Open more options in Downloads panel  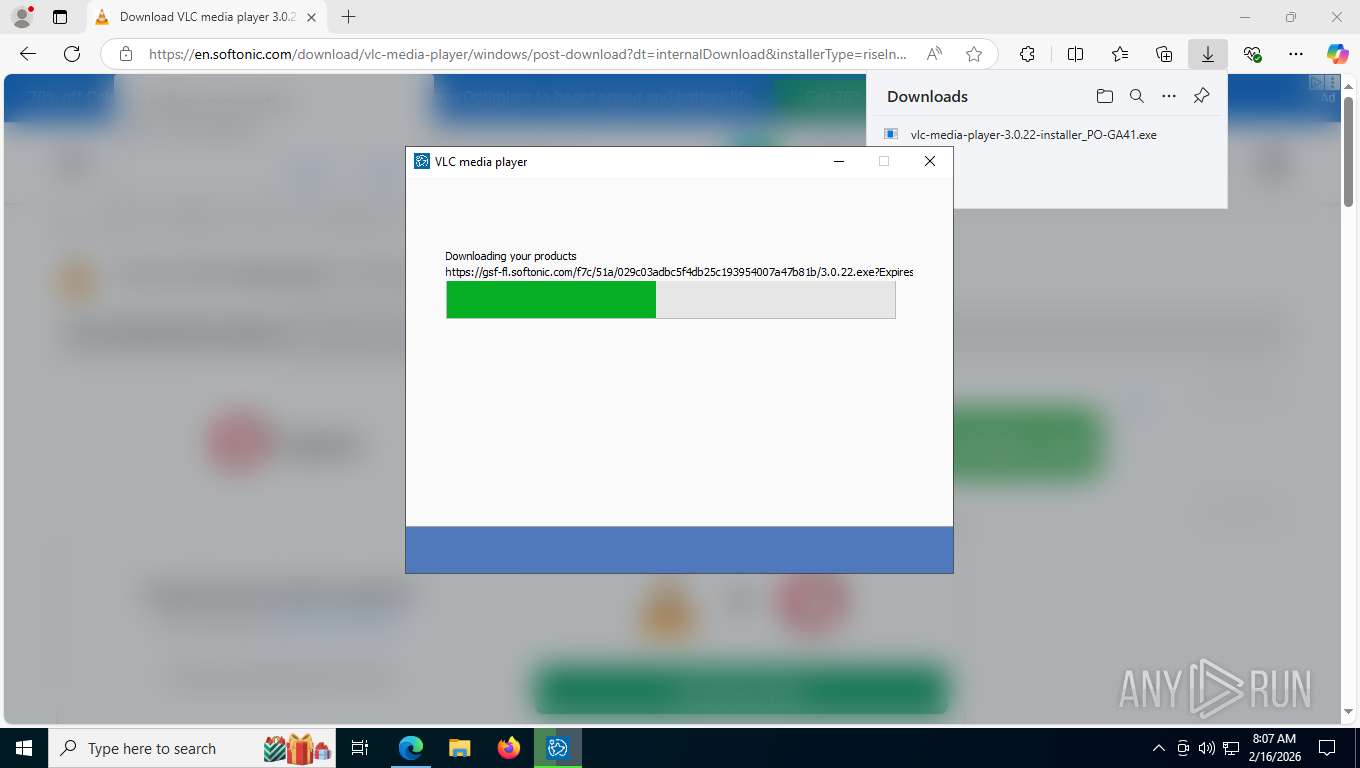pyautogui.click(x=1169, y=96)
